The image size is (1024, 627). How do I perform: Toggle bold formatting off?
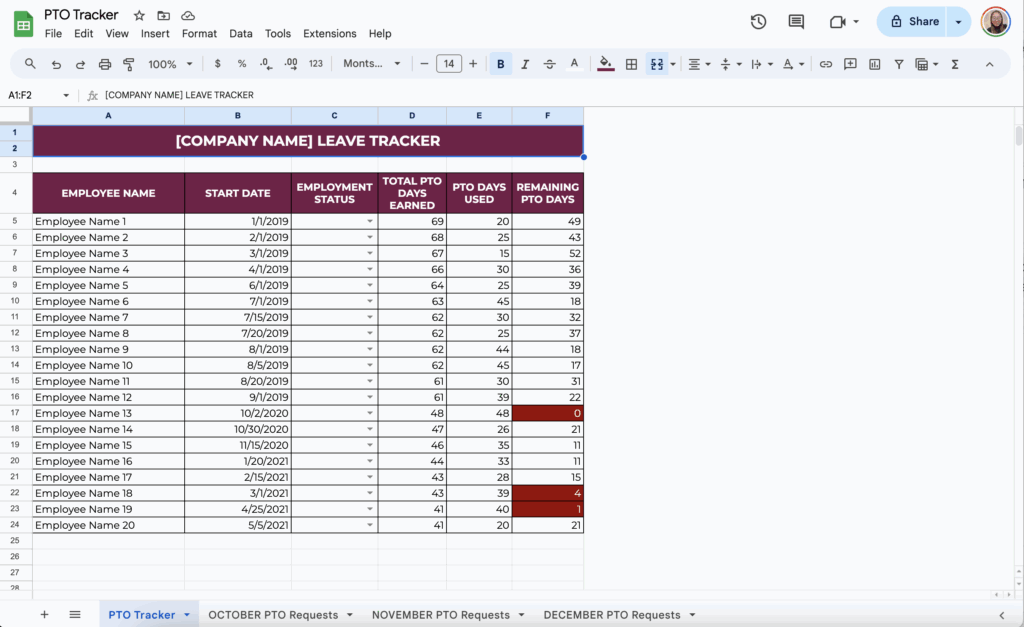pyautogui.click(x=500, y=62)
